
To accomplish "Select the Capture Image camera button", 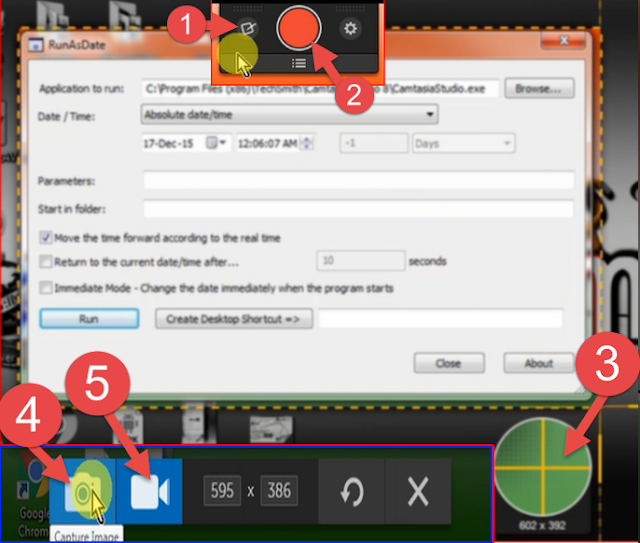I will tap(83, 492).
